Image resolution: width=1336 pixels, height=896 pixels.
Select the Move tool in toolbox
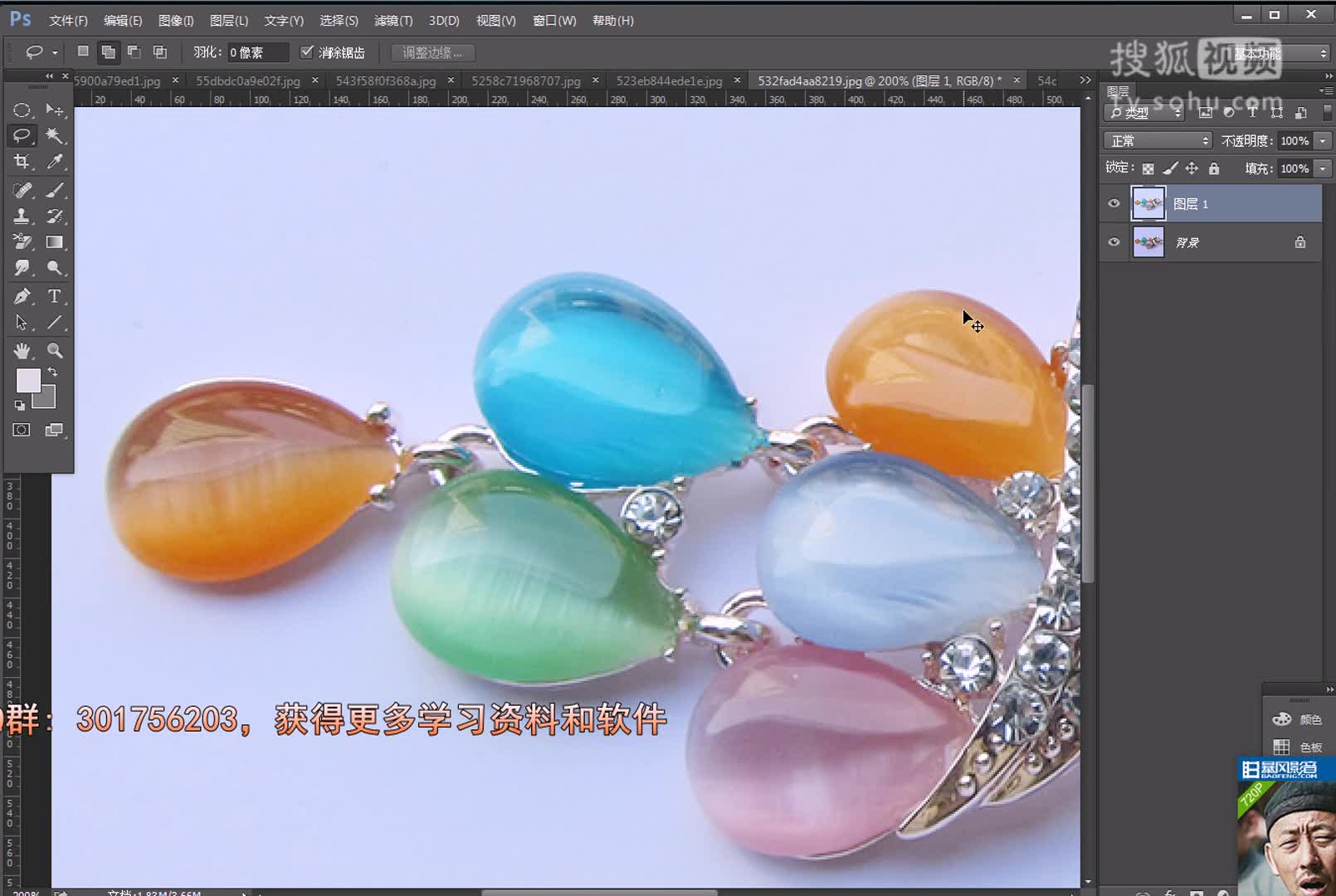[x=55, y=110]
